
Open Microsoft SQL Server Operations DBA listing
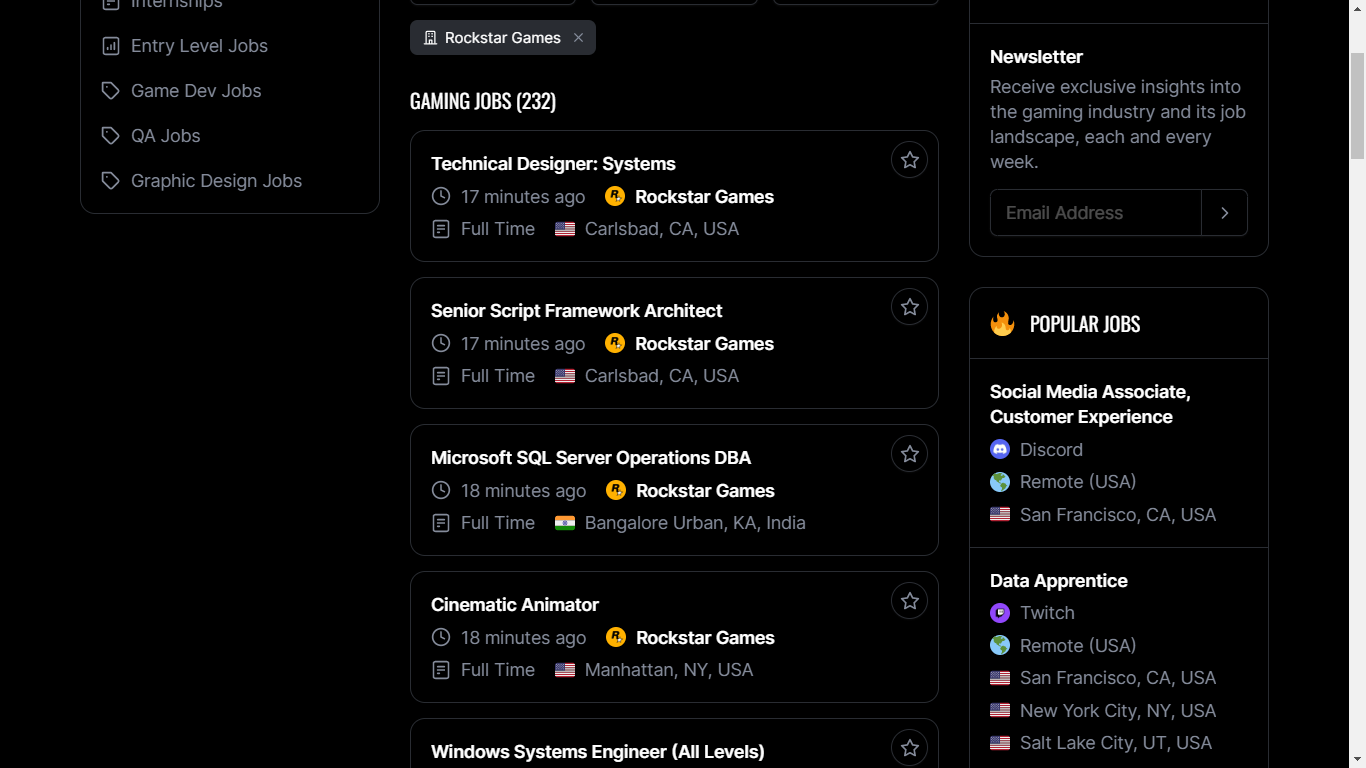[x=591, y=458]
